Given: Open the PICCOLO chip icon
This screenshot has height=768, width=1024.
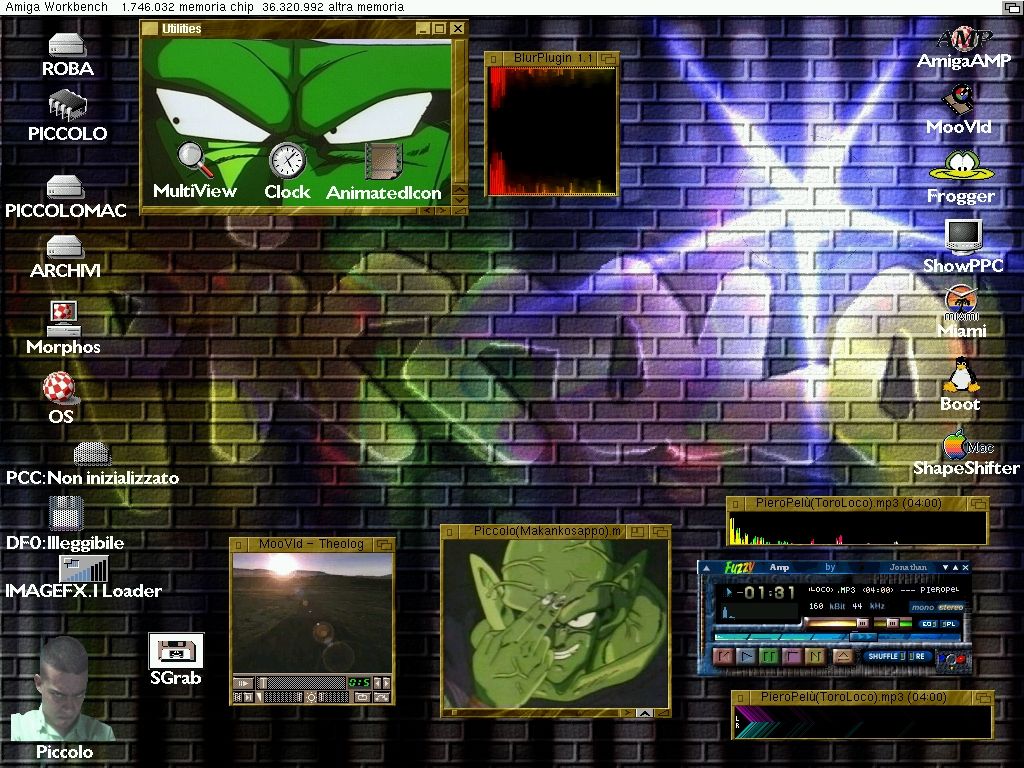Looking at the screenshot, I should (67, 116).
